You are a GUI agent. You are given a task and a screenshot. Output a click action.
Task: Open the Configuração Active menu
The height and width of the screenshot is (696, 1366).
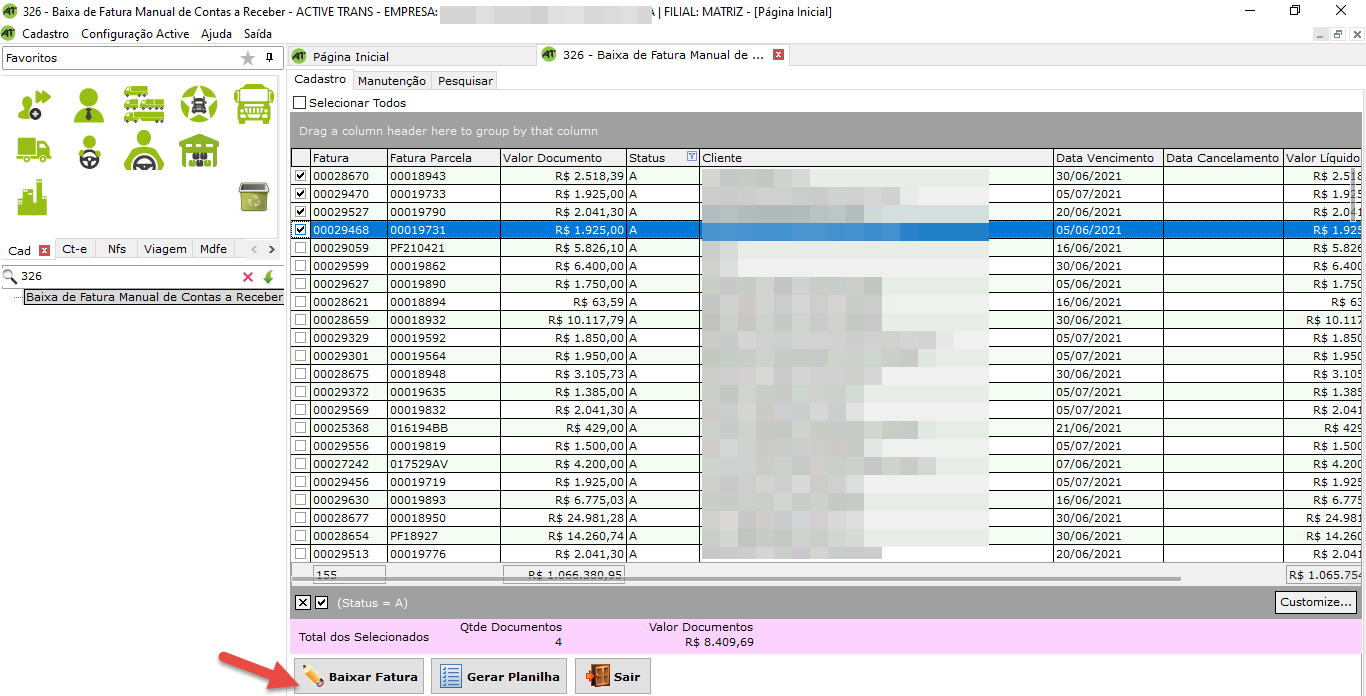pyautogui.click(x=135, y=34)
